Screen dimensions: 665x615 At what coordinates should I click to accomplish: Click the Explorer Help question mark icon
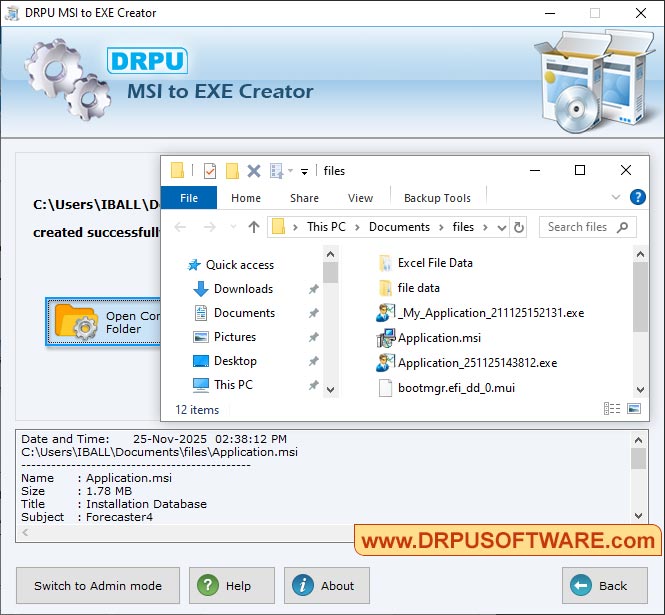click(637, 198)
